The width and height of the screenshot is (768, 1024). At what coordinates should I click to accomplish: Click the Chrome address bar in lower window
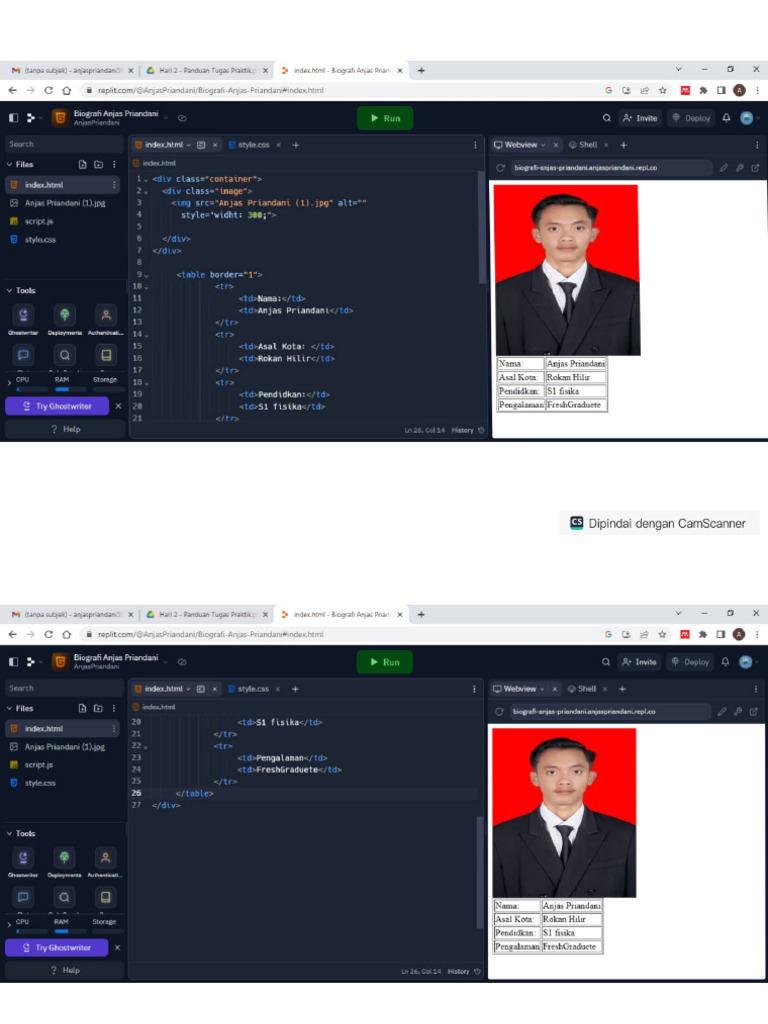click(340, 634)
